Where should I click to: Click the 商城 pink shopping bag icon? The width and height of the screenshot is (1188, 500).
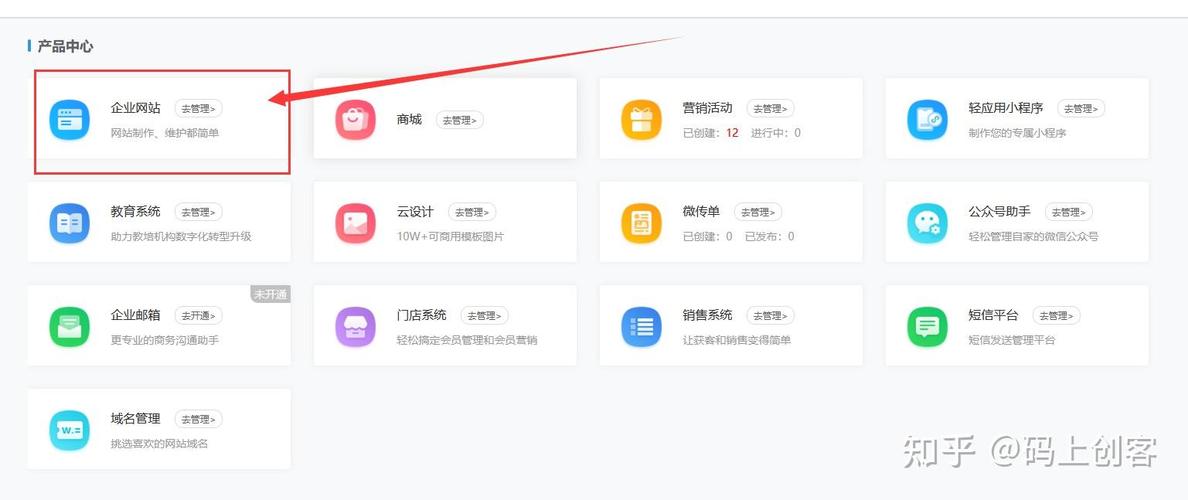click(355, 120)
